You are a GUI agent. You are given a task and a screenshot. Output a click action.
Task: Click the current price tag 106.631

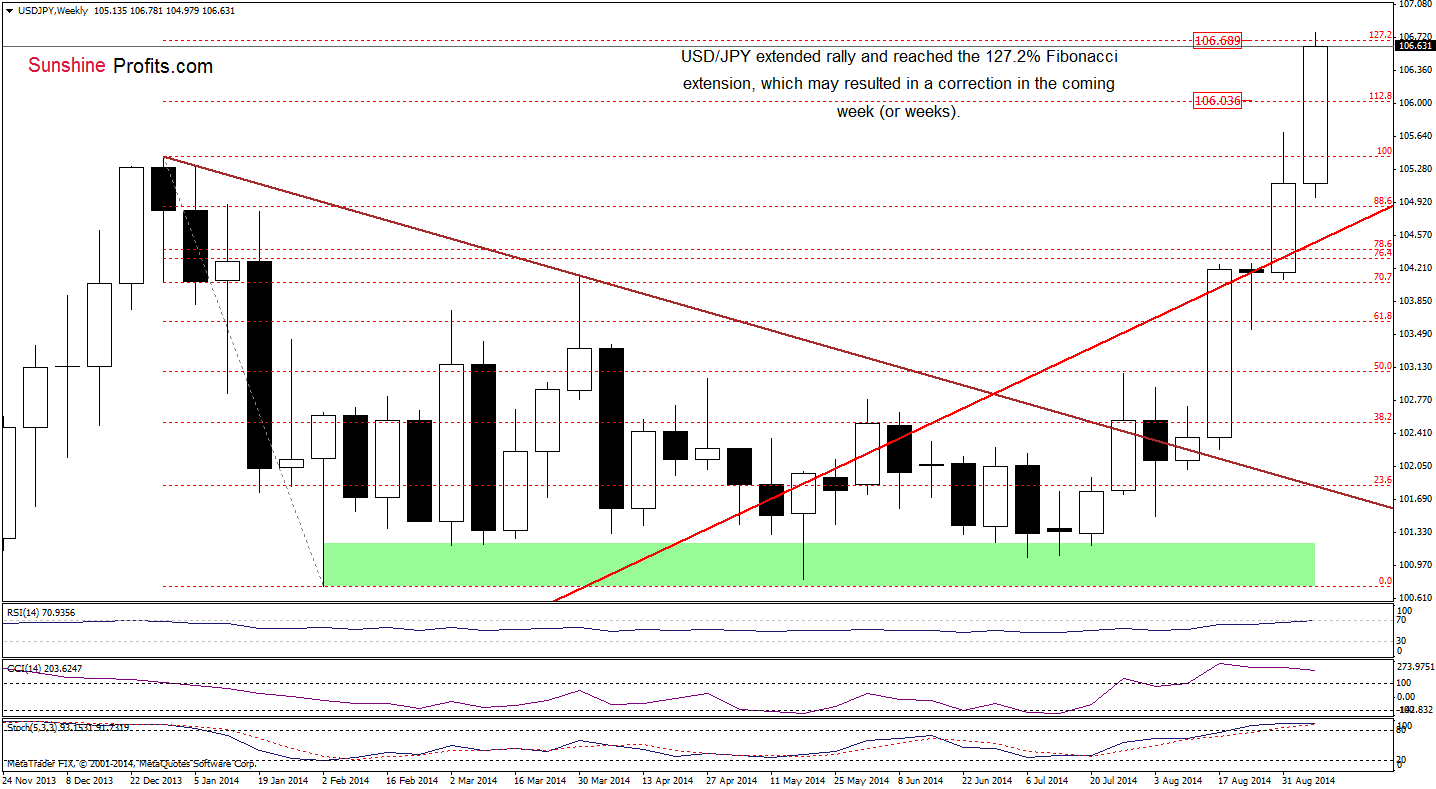pyautogui.click(x=1415, y=46)
